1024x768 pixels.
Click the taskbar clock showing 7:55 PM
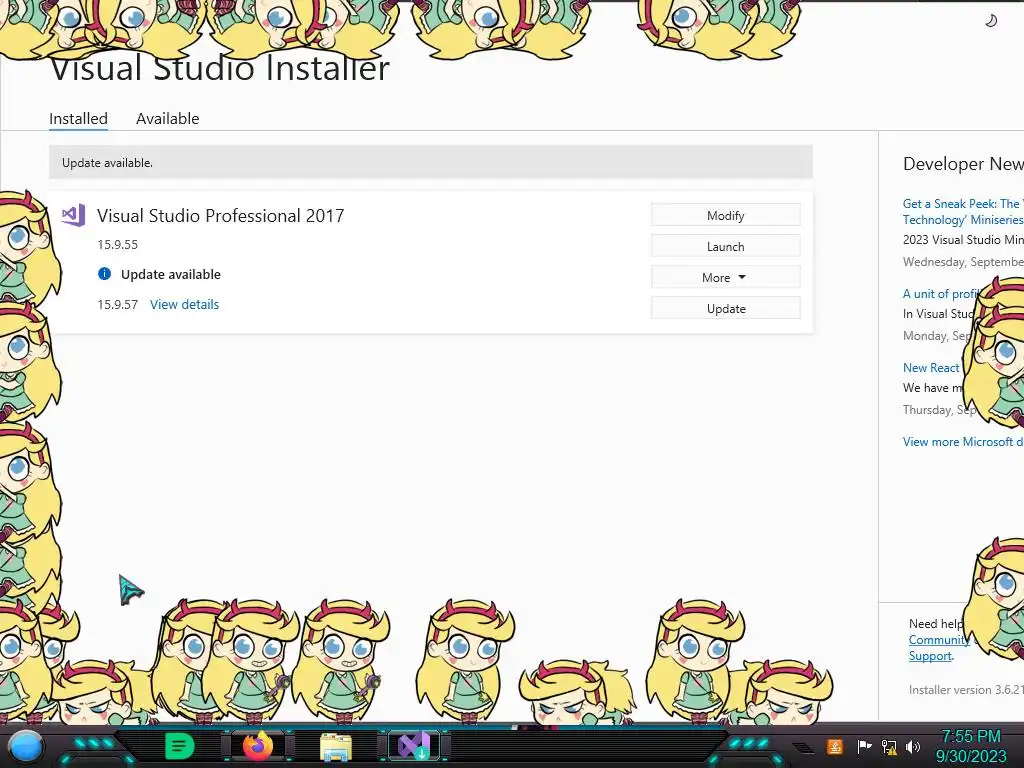coord(970,746)
